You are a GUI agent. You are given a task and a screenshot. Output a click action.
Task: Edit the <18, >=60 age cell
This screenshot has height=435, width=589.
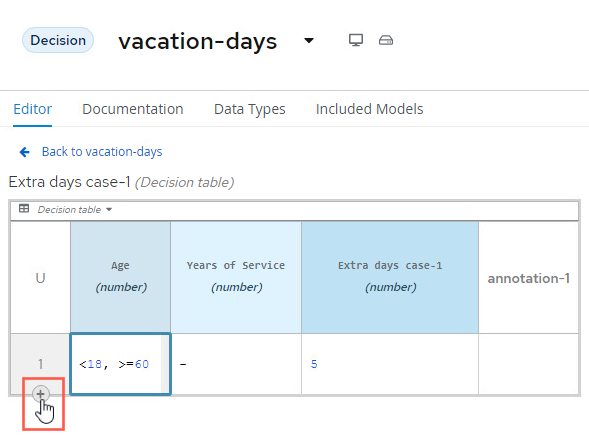point(121,364)
